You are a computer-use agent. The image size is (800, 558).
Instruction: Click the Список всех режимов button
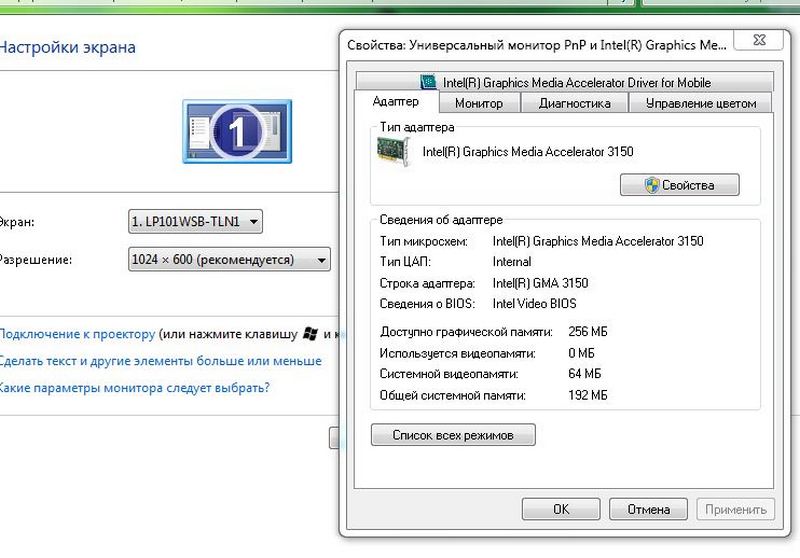tap(453, 435)
